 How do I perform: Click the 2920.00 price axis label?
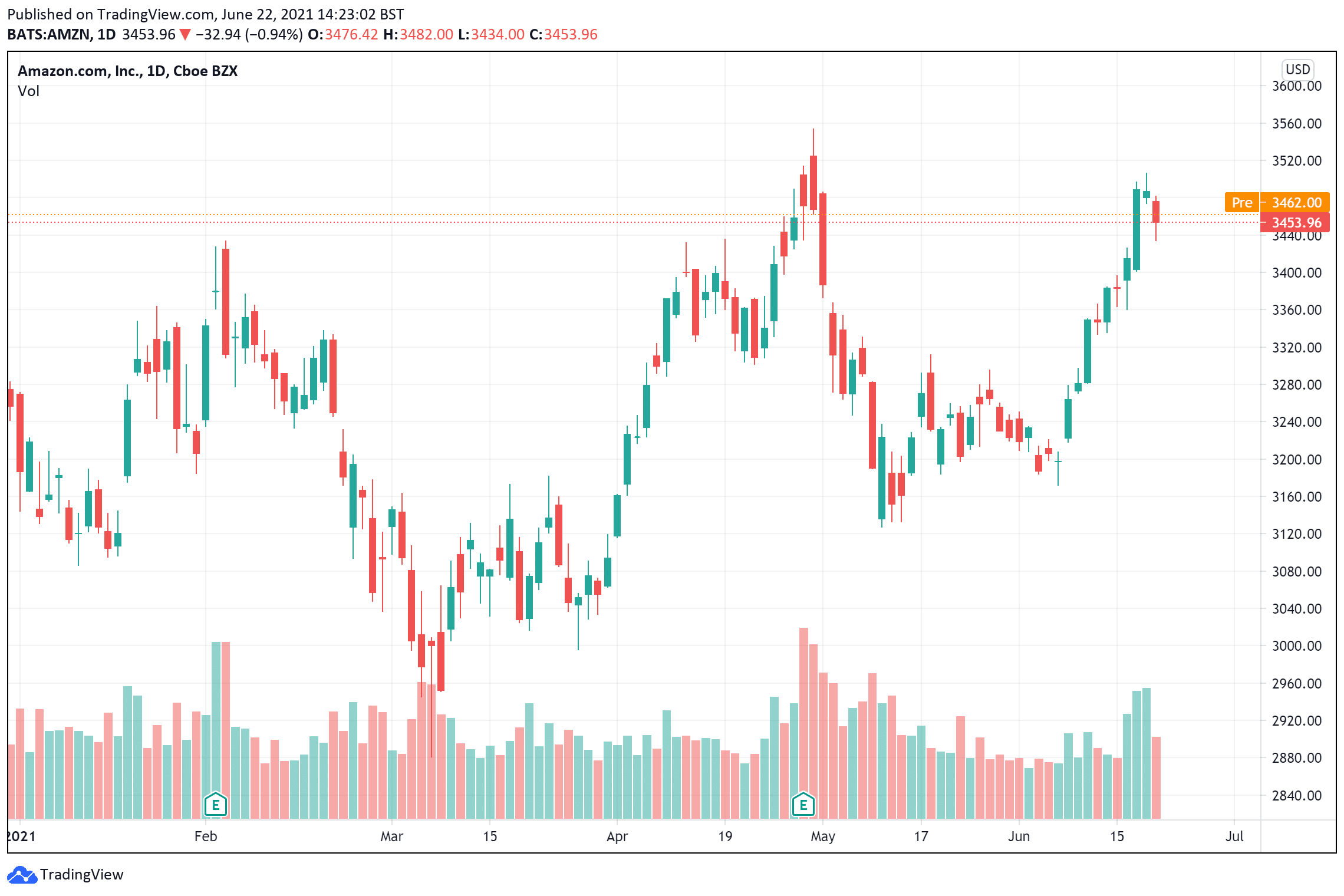(1297, 721)
